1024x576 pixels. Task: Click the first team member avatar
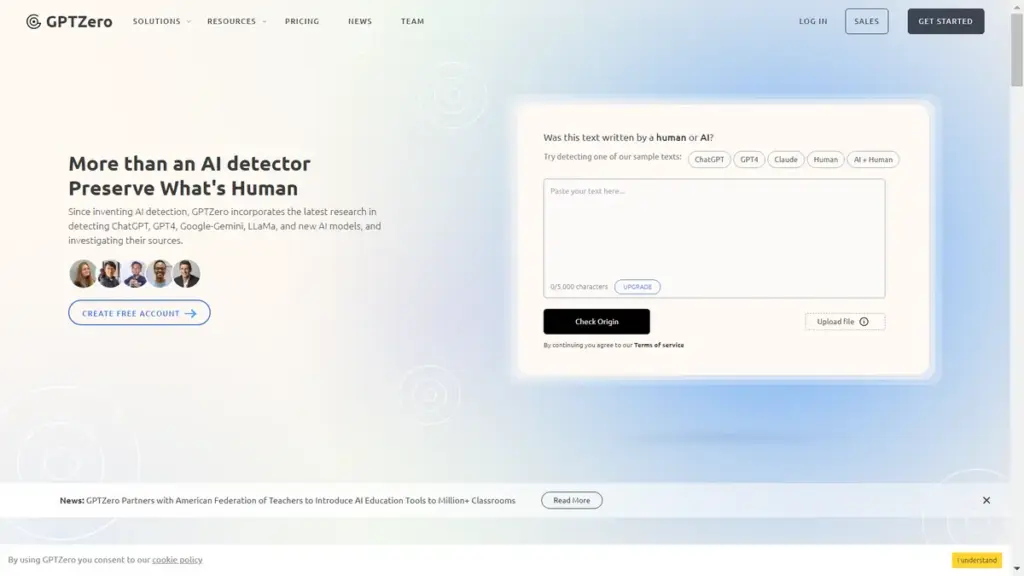[83, 274]
